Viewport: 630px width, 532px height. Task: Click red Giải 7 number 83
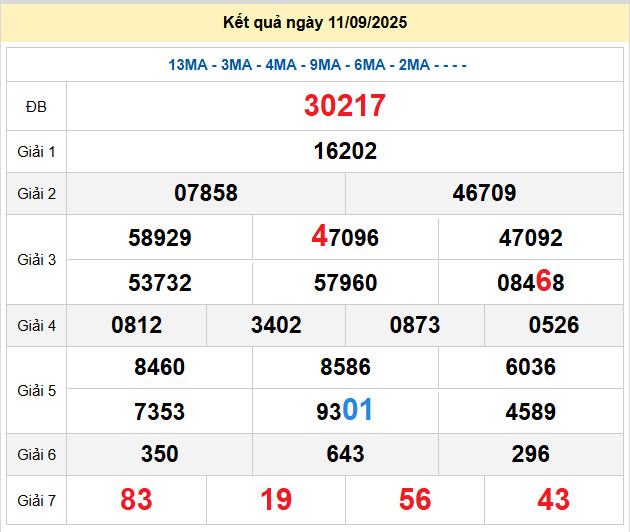(x=137, y=499)
